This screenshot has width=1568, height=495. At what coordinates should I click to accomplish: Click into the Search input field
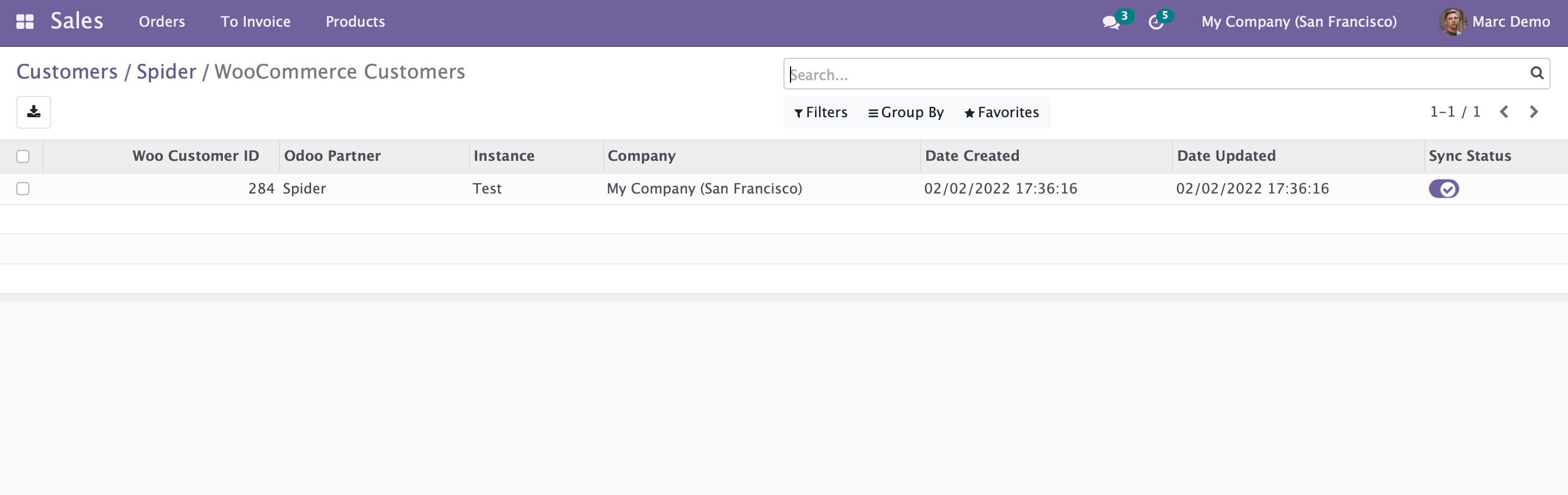coord(1157,74)
